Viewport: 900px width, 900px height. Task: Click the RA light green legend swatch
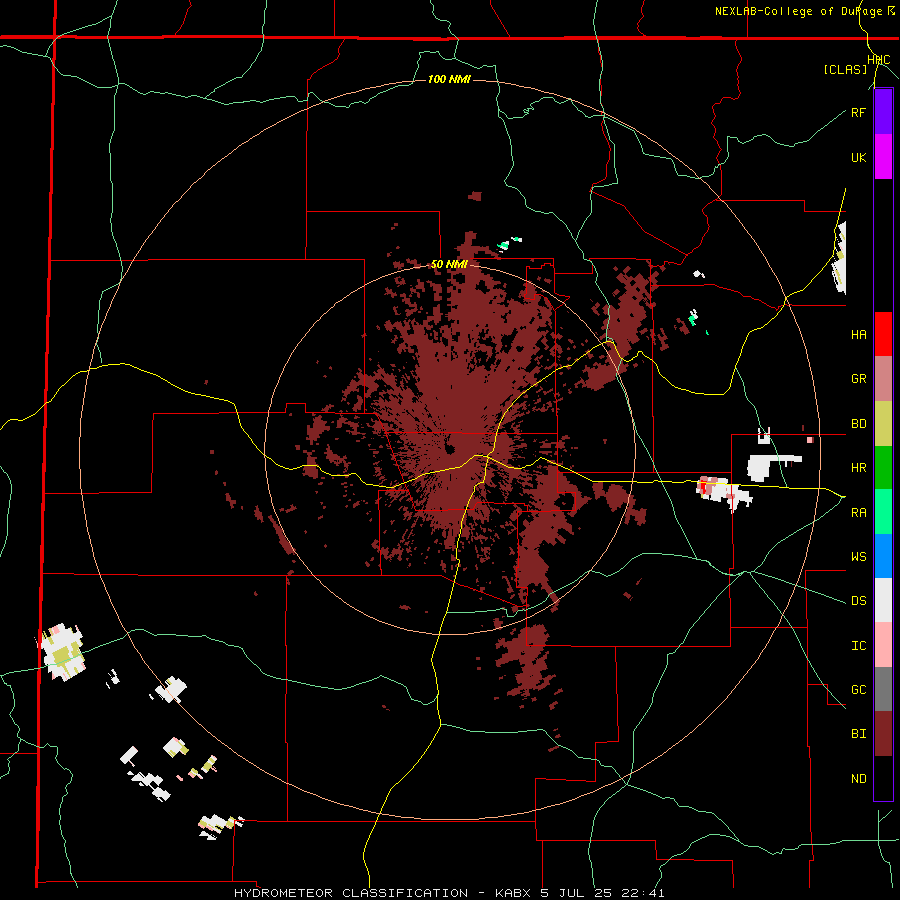pyautogui.click(x=883, y=512)
